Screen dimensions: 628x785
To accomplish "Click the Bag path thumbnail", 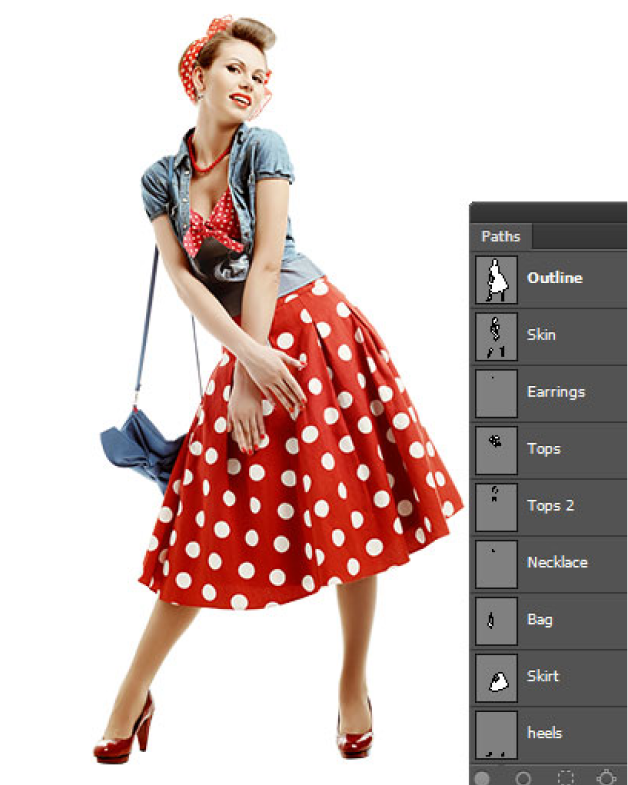I will point(496,621).
